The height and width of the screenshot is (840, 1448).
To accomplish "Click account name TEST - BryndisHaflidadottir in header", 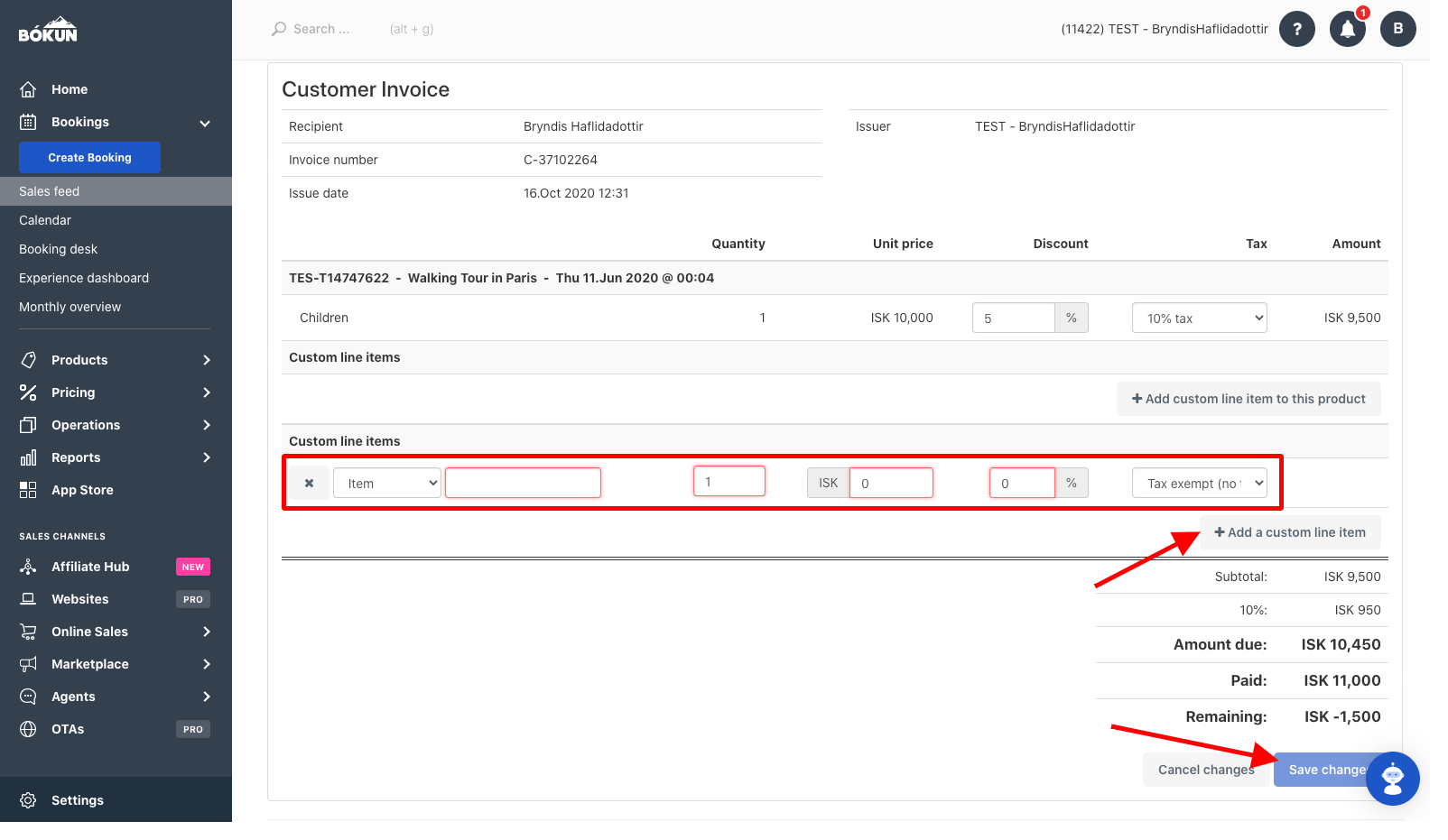I will (x=1165, y=29).
